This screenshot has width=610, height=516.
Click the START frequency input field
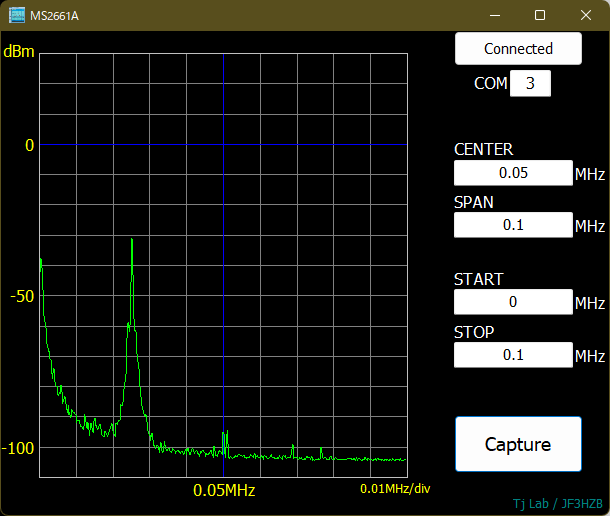click(513, 302)
